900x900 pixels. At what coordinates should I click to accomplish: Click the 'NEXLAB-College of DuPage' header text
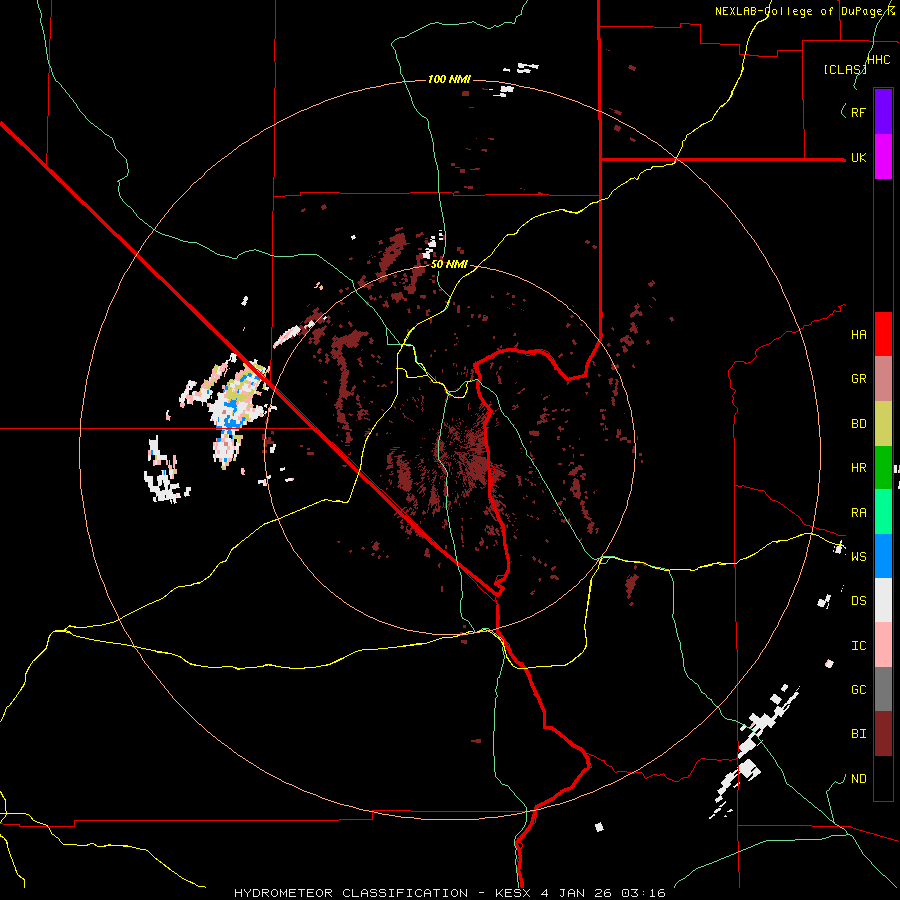[801, 11]
